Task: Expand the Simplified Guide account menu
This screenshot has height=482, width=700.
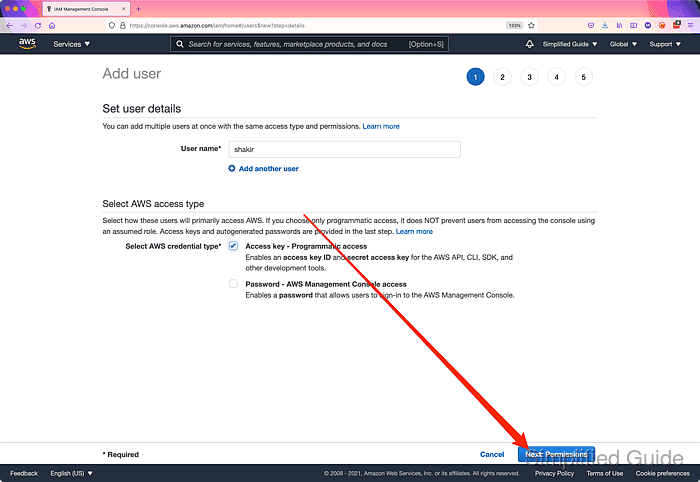Action: [x=570, y=44]
